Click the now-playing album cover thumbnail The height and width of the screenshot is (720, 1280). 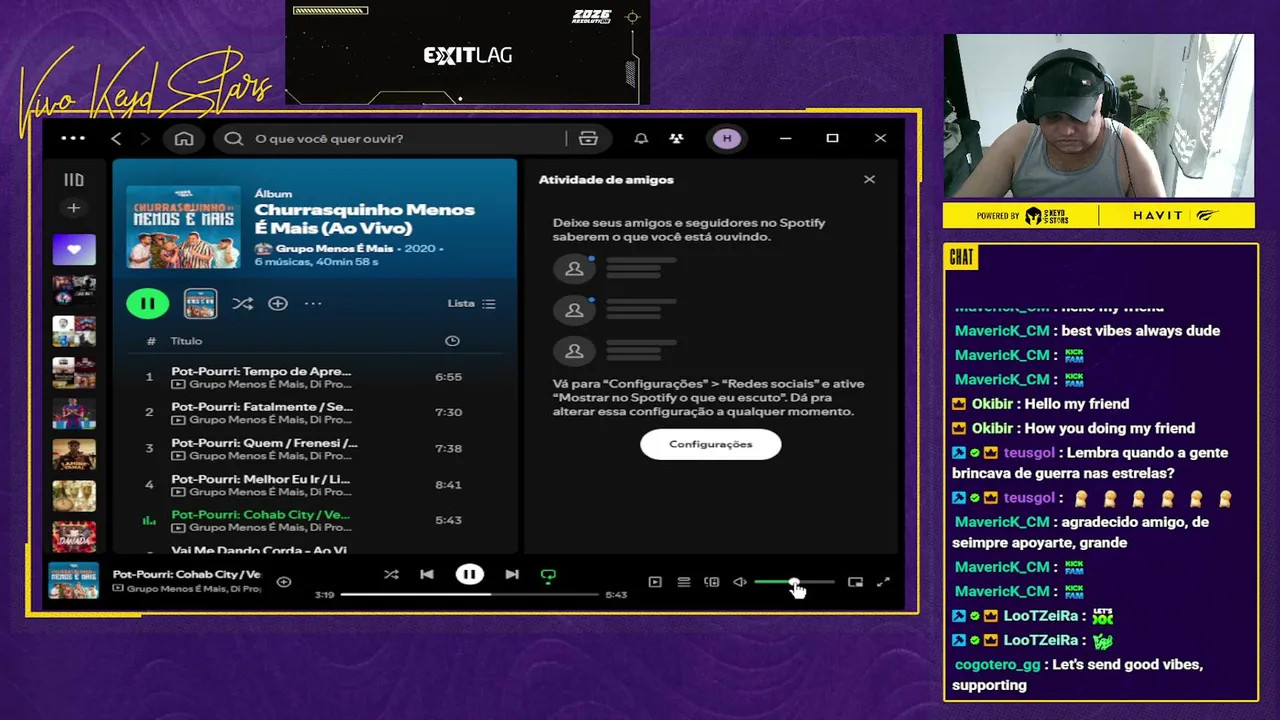pos(74,581)
